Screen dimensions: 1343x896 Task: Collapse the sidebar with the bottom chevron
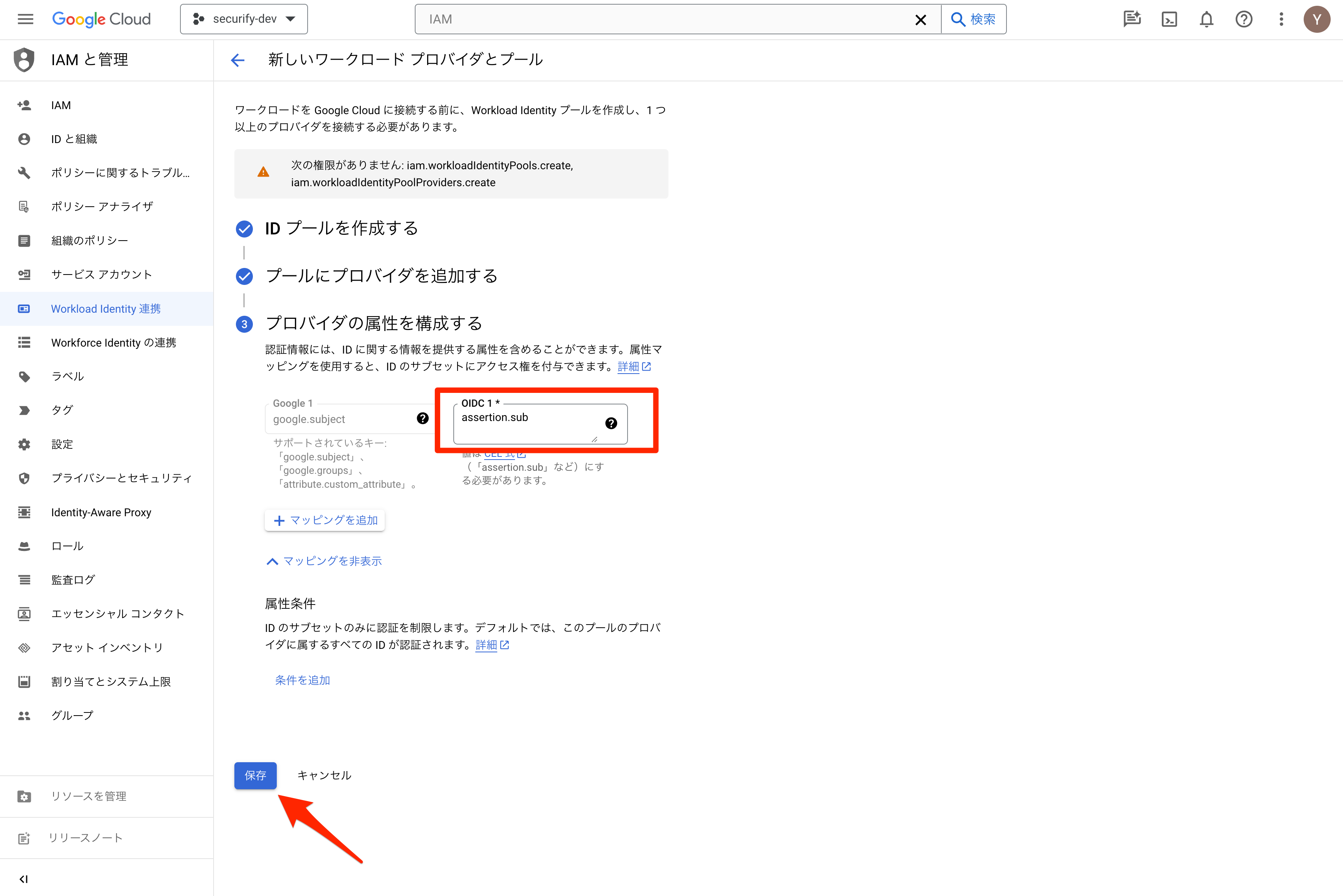click(24, 879)
